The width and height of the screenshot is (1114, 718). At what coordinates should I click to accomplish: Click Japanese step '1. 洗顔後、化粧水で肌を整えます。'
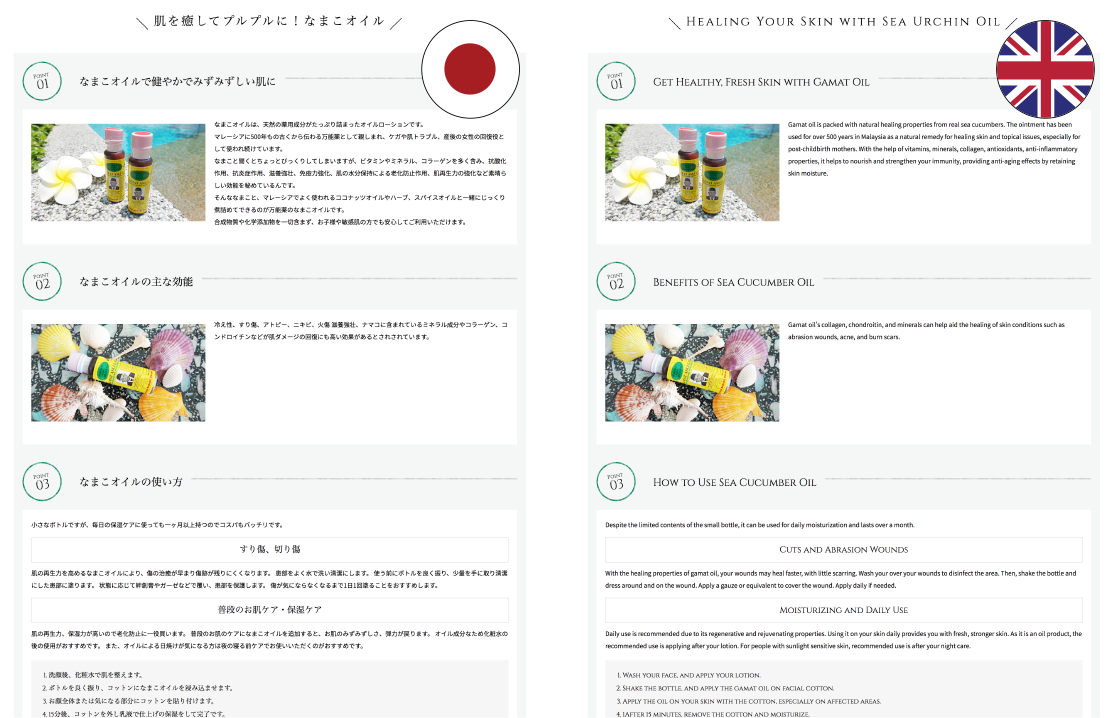[x=92, y=675]
